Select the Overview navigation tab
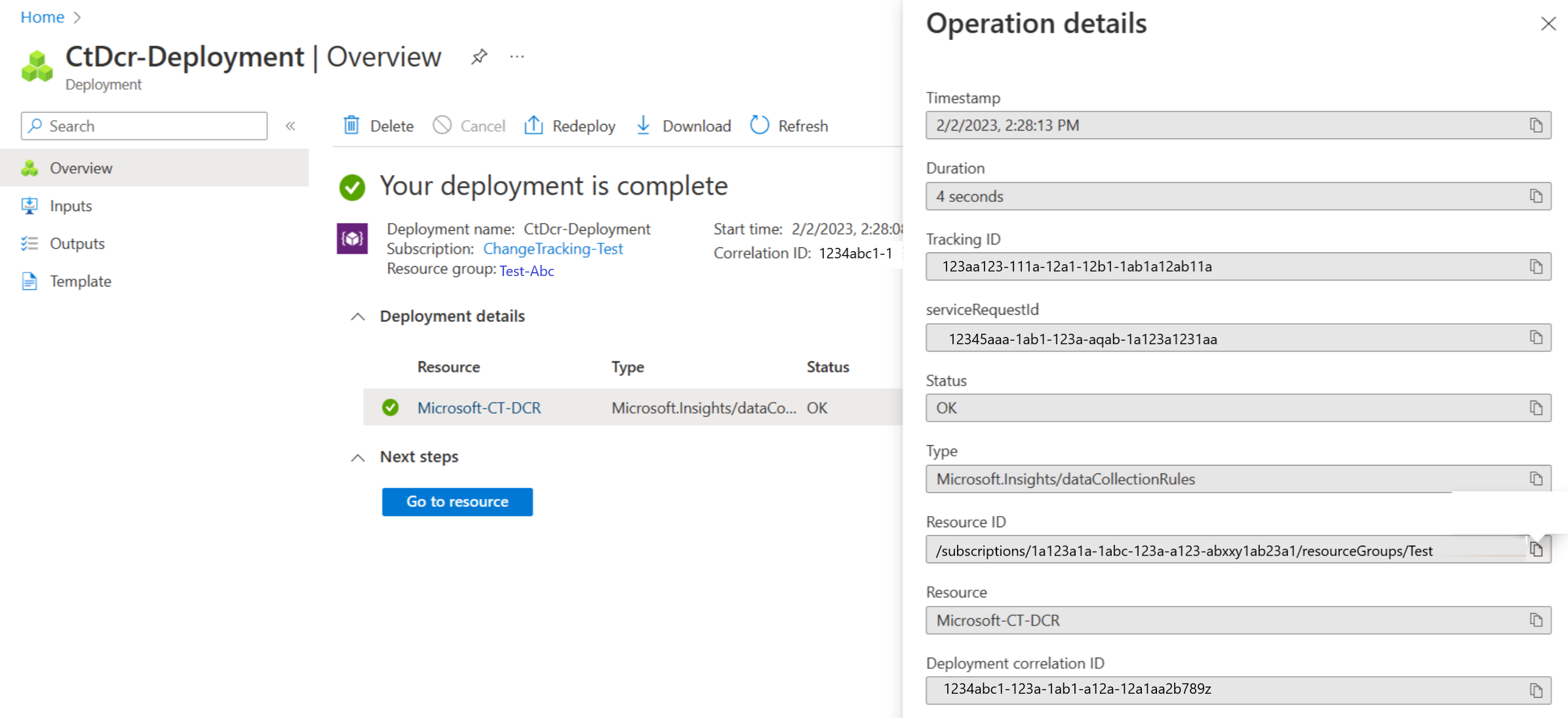This screenshot has width=1568, height=718. [x=80, y=167]
